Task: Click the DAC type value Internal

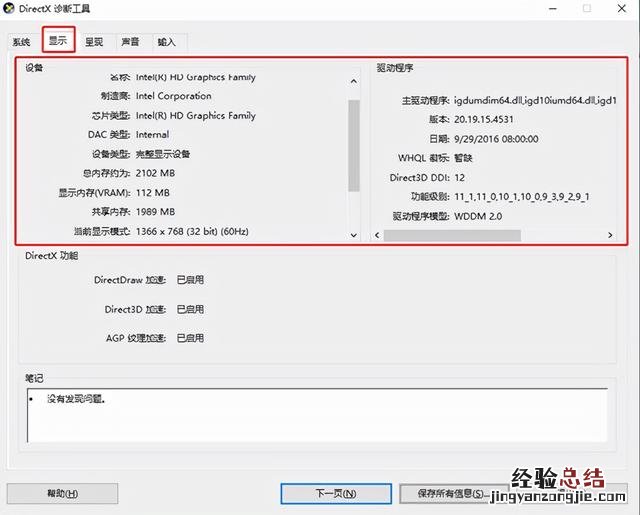Action: pyautogui.click(x=152, y=135)
